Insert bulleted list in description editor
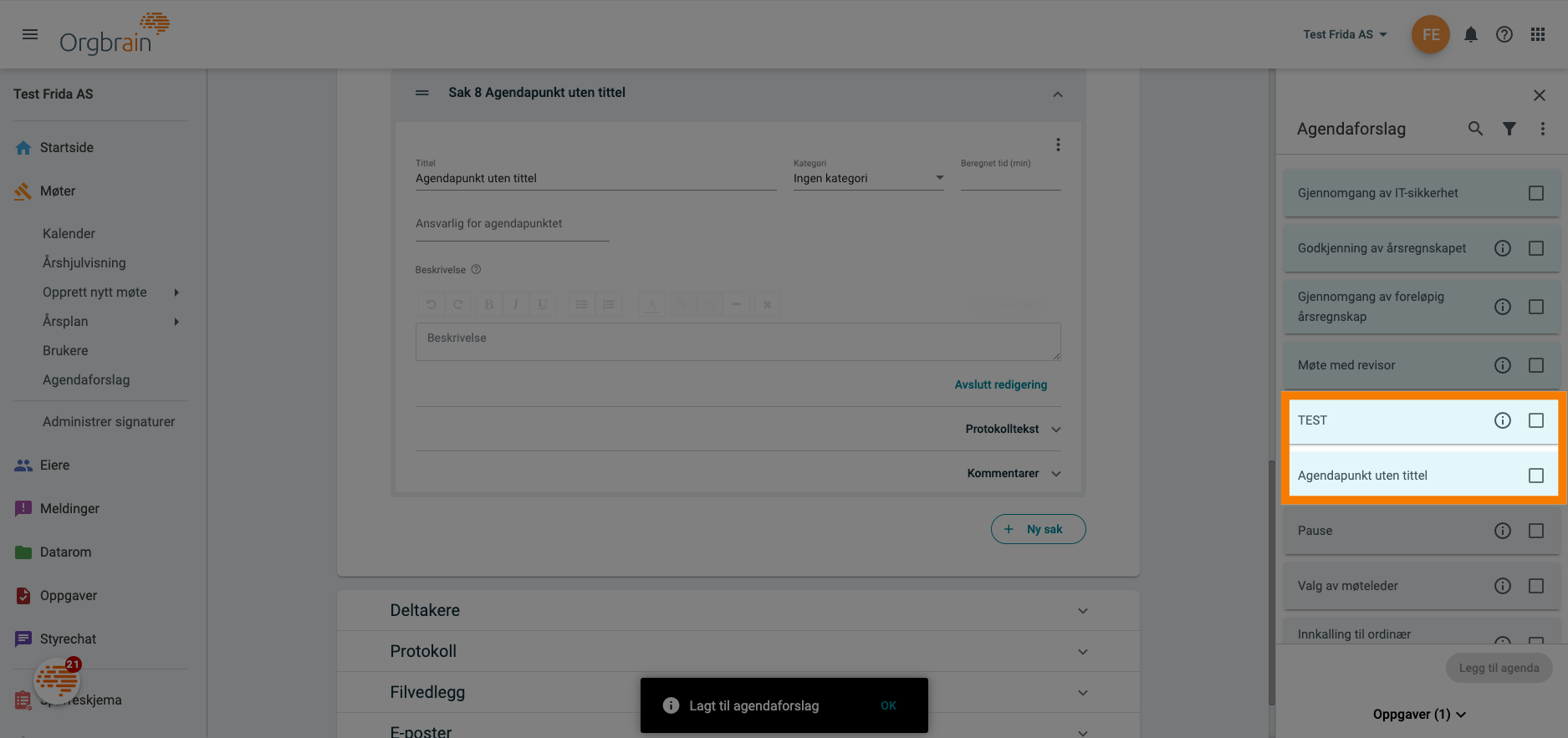This screenshot has height=738, width=1568. click(x=581, y=304)
